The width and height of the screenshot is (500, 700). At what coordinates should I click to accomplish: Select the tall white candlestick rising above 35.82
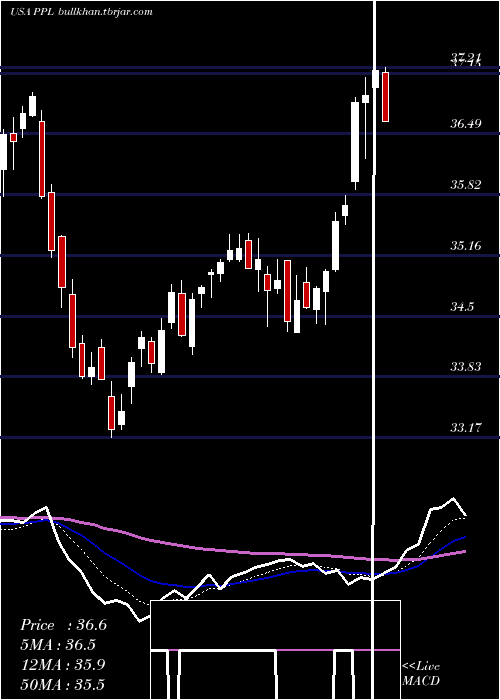(355, 142)
